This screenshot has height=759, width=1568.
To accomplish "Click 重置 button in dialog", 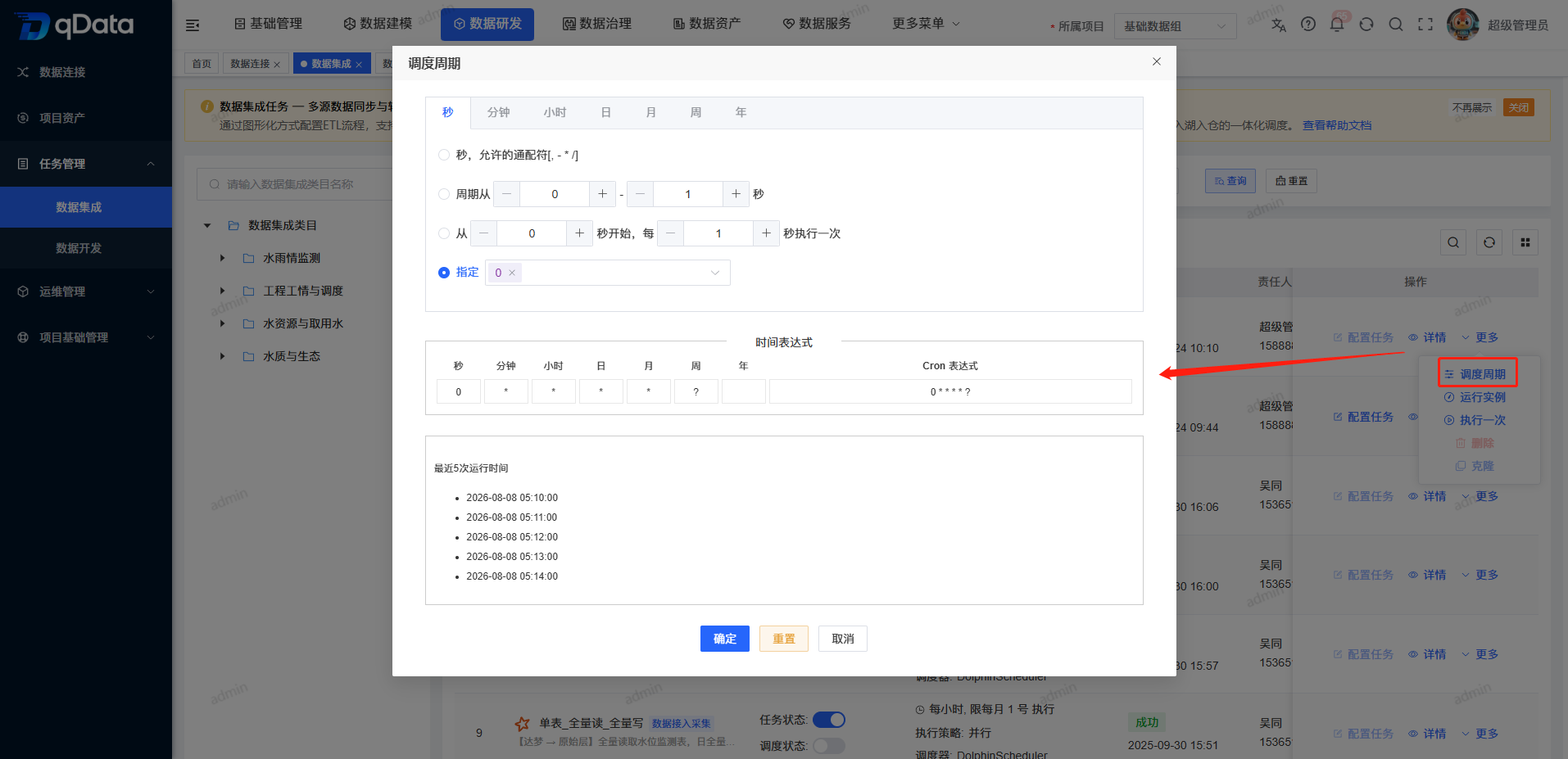I will tap(784, 639).
